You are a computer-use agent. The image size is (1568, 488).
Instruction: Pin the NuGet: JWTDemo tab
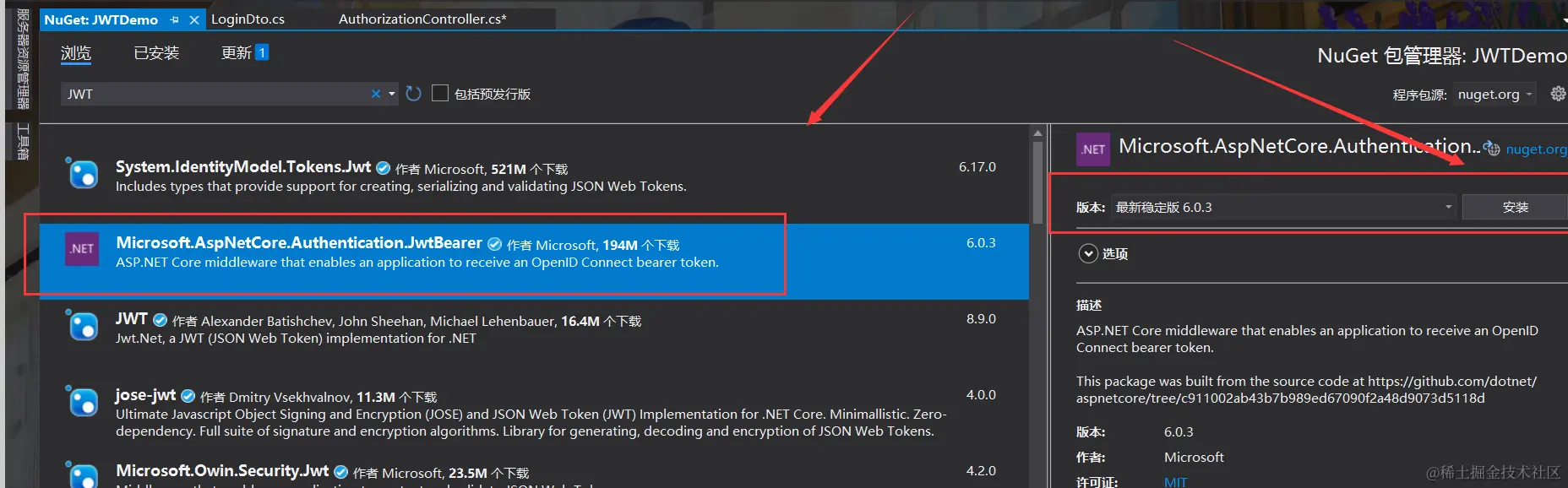pyautogui.click(x=174, y=19)
